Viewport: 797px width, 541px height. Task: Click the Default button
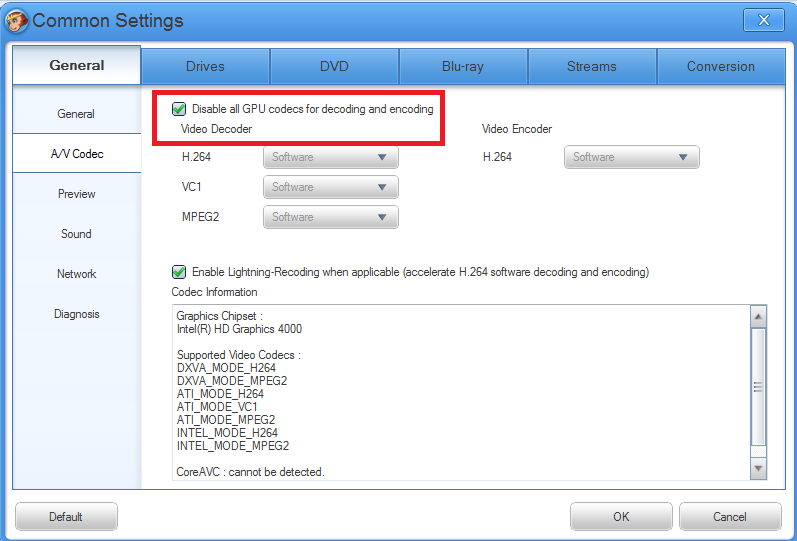pyautogui.click(x=66, y=517)
